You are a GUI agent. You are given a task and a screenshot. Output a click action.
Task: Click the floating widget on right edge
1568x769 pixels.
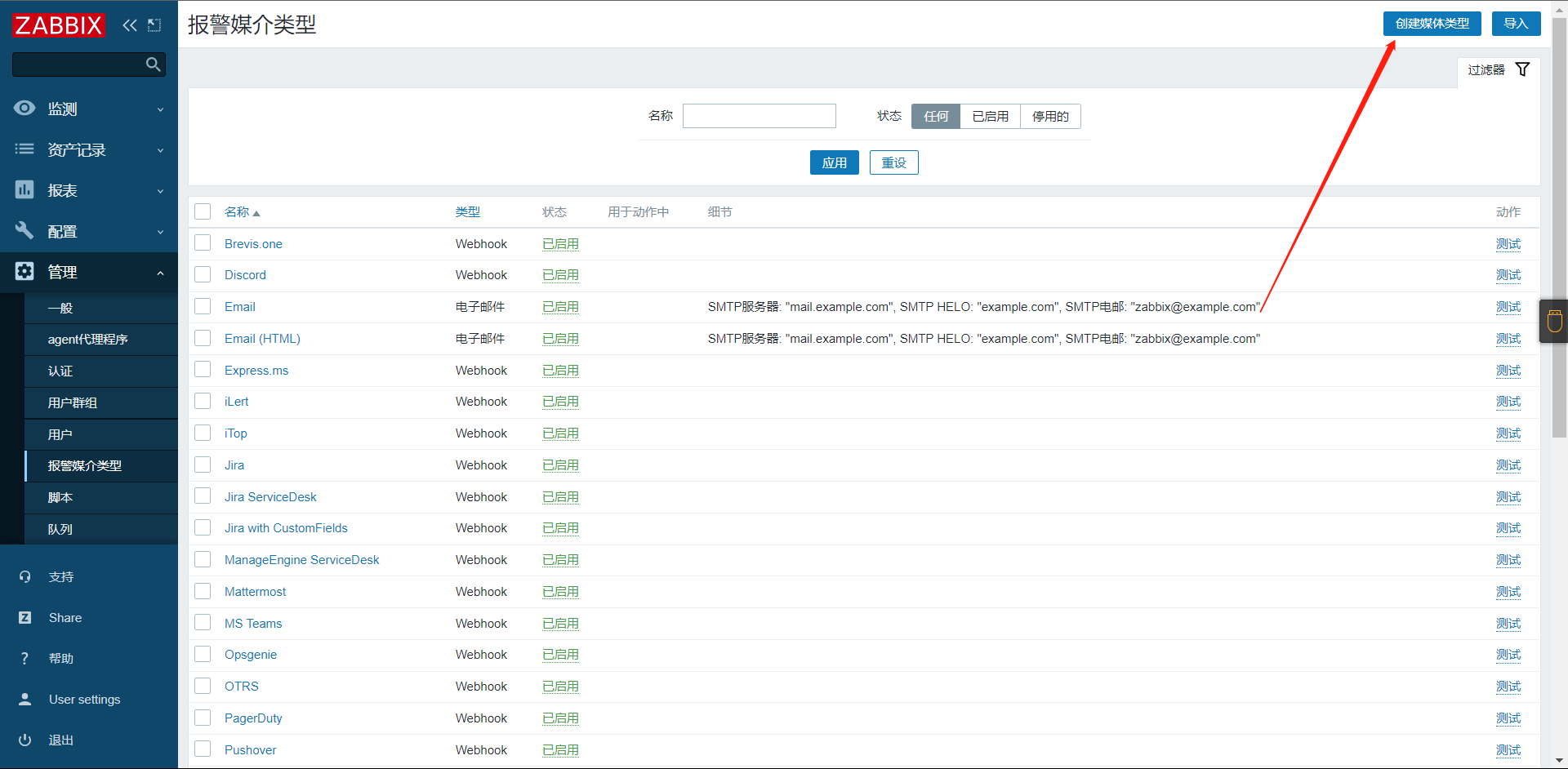coord(1554,321)
